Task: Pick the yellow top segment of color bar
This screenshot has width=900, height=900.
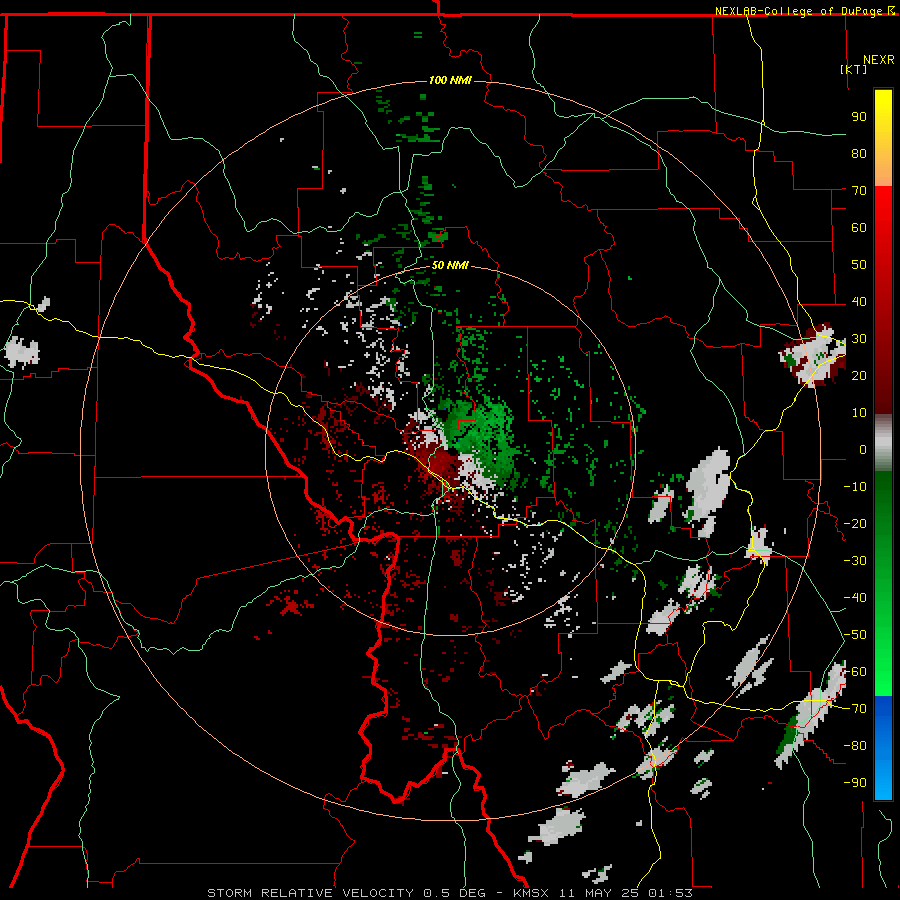Action: [883, 138]
